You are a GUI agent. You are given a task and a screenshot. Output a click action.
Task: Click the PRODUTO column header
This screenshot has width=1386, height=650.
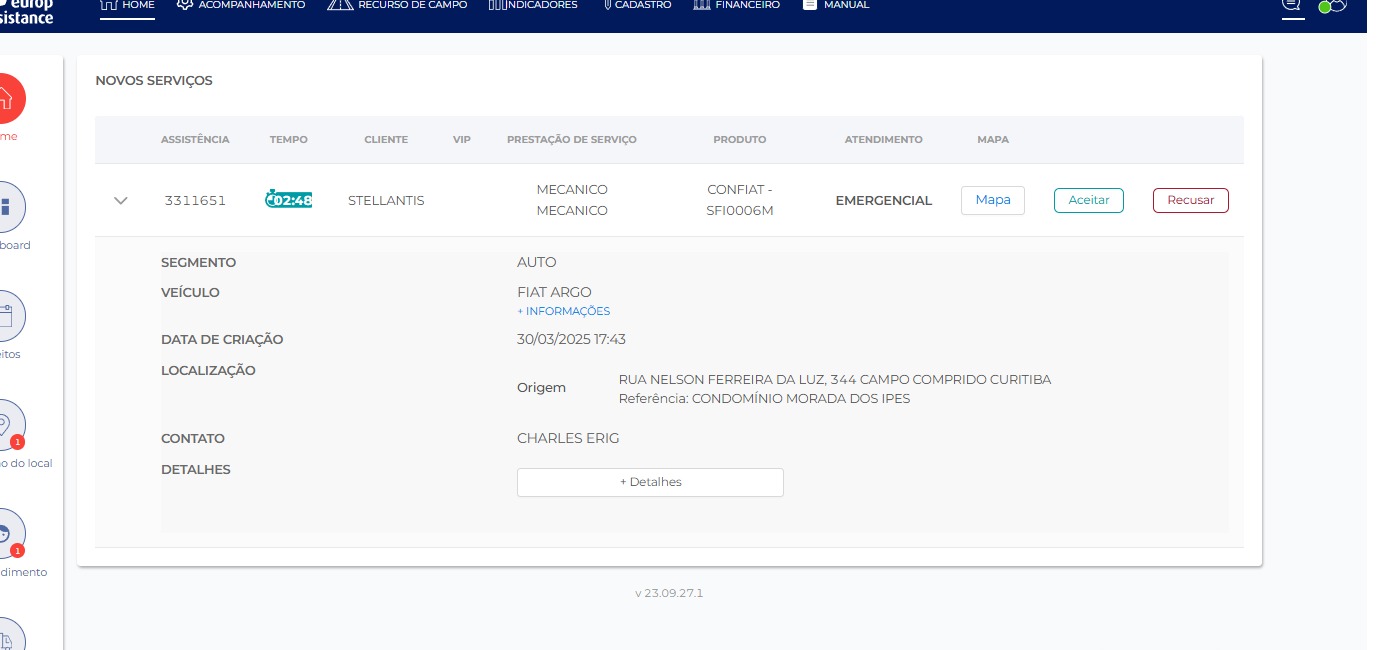point(740,140)
